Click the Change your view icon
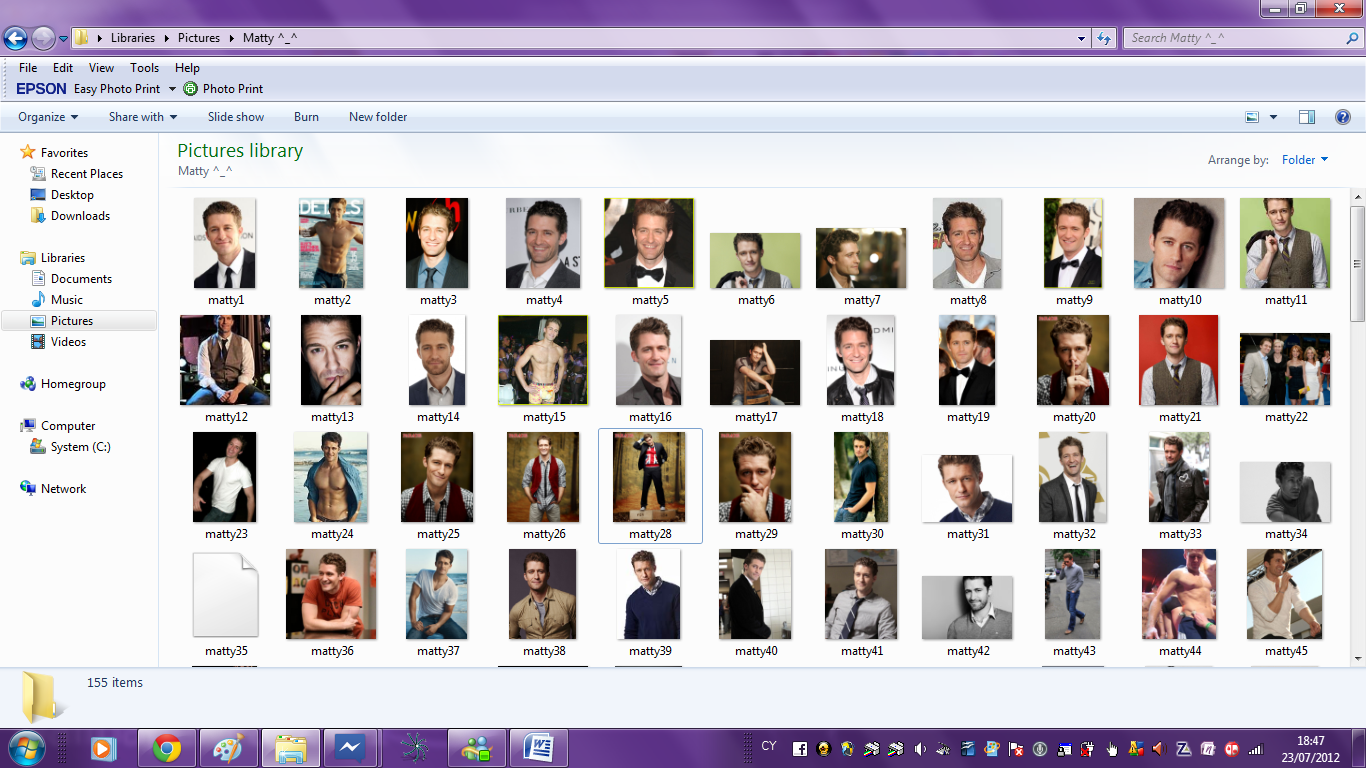Viewport: 1366px width, 768px height. pos(1252,117)
